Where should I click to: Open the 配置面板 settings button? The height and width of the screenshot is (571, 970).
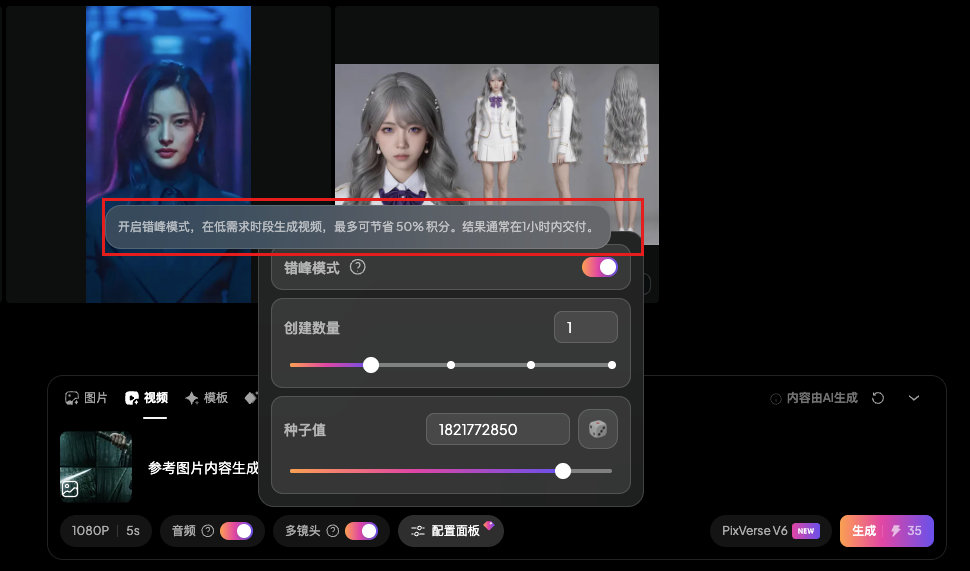[x=451, y=531]
